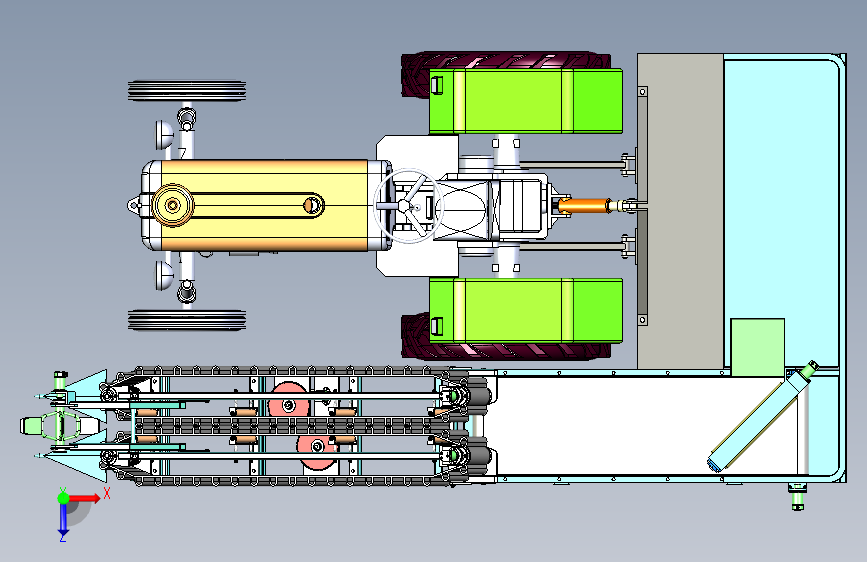Select the upper green rear fender

(526, 101)
